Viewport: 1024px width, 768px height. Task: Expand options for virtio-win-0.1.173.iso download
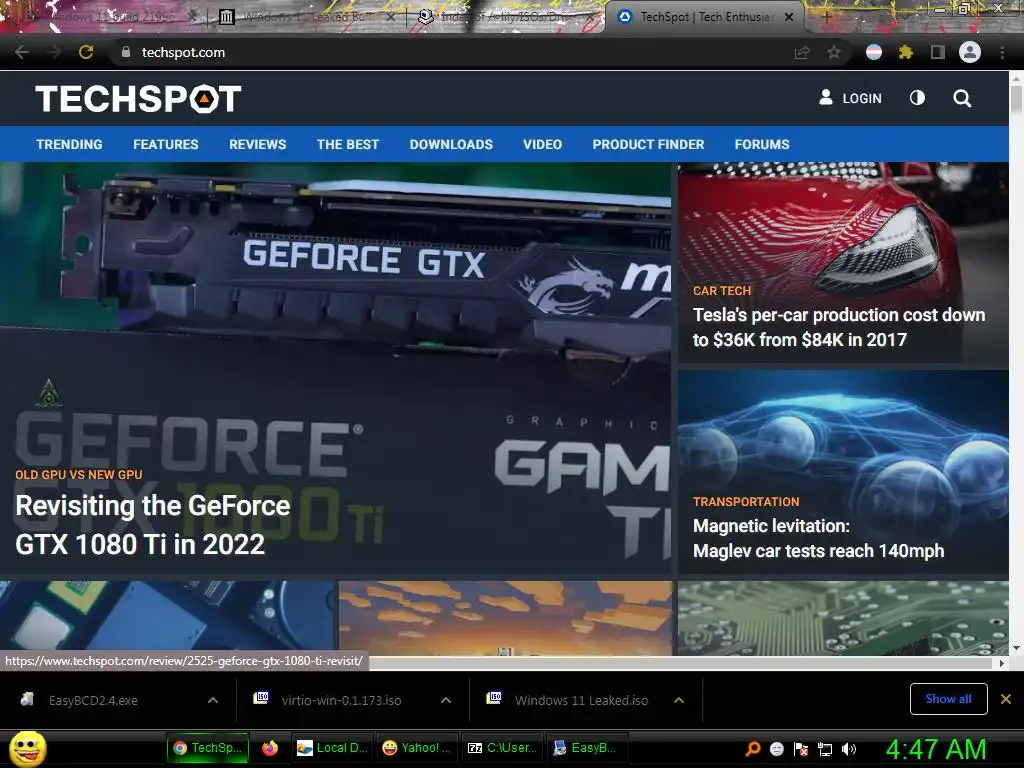(x=446, y=700)
